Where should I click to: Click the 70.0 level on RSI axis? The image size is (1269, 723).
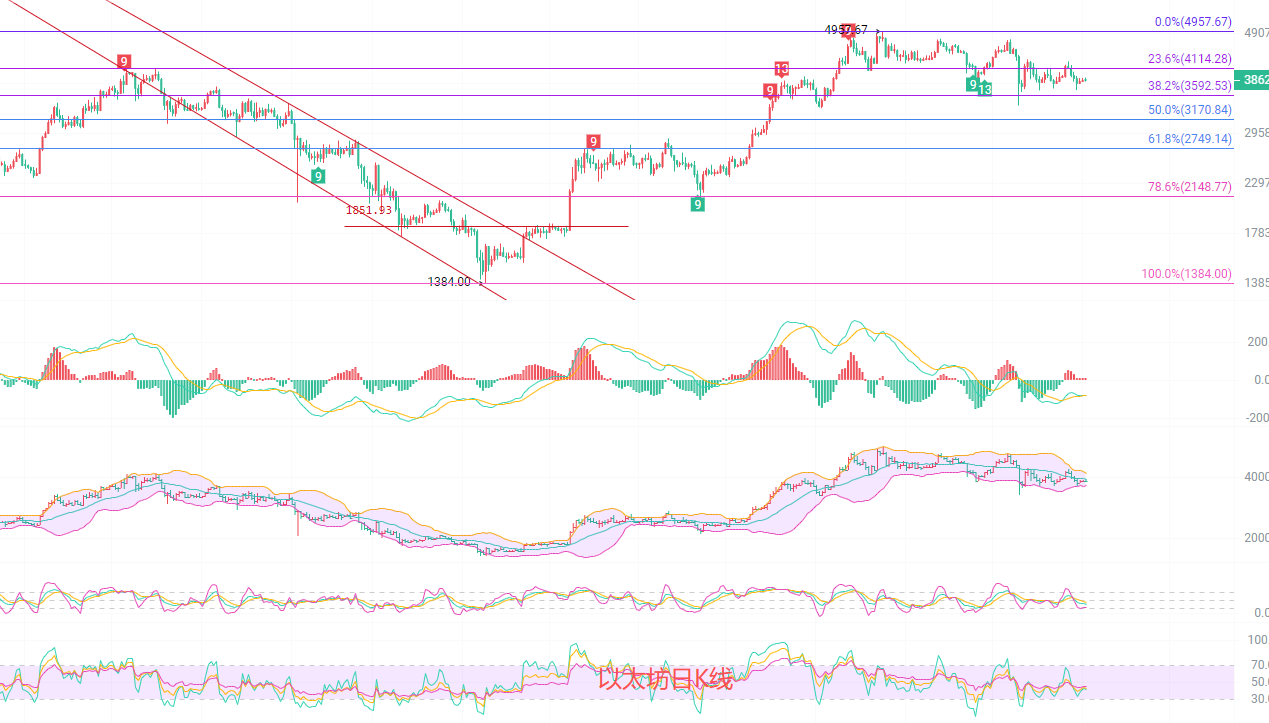[1257, 664]
